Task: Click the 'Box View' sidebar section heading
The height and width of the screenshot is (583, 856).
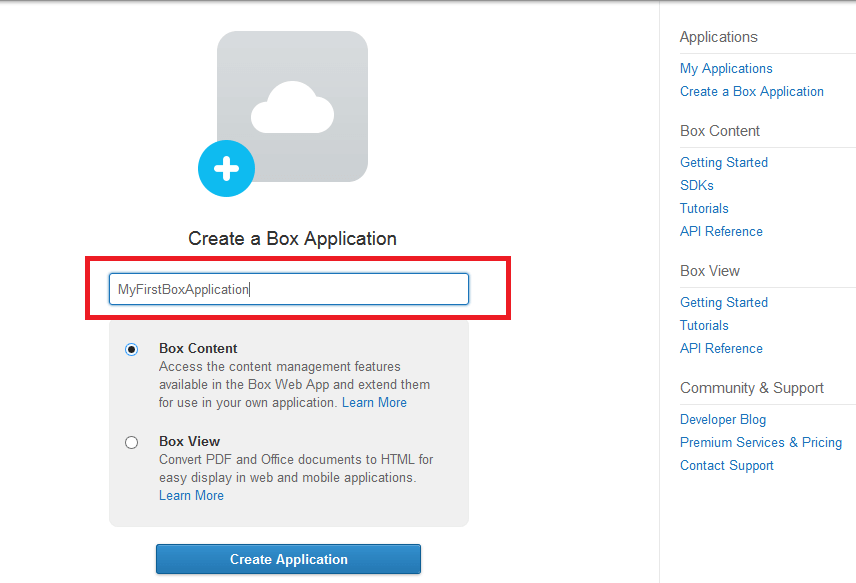Action: pyautogui.click(x=710, y=271)
